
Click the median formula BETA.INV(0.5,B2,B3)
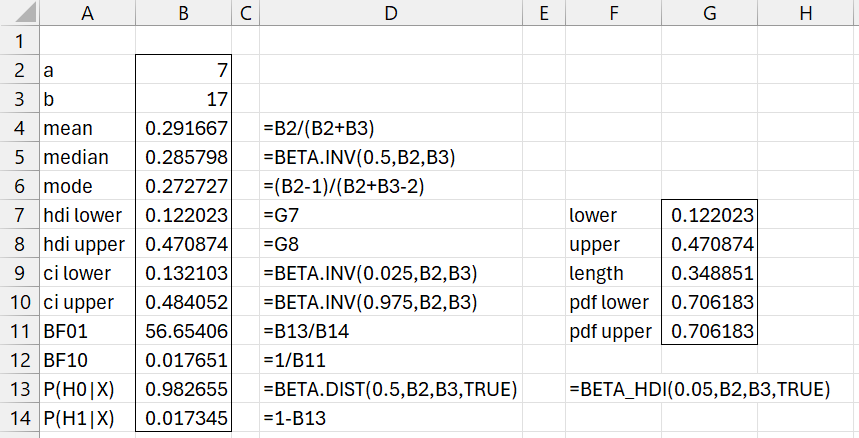tap(359, 157)
